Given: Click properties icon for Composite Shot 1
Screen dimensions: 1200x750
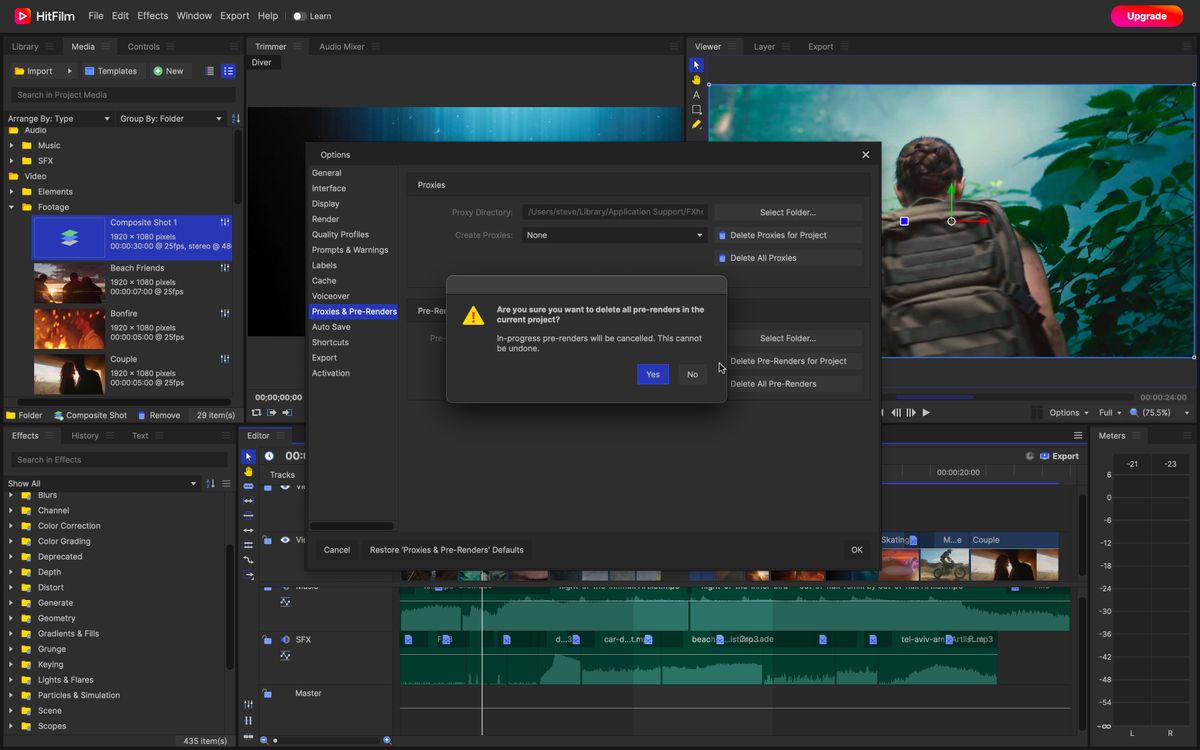Looking at the screenshot, I should (x=225, y=222).
